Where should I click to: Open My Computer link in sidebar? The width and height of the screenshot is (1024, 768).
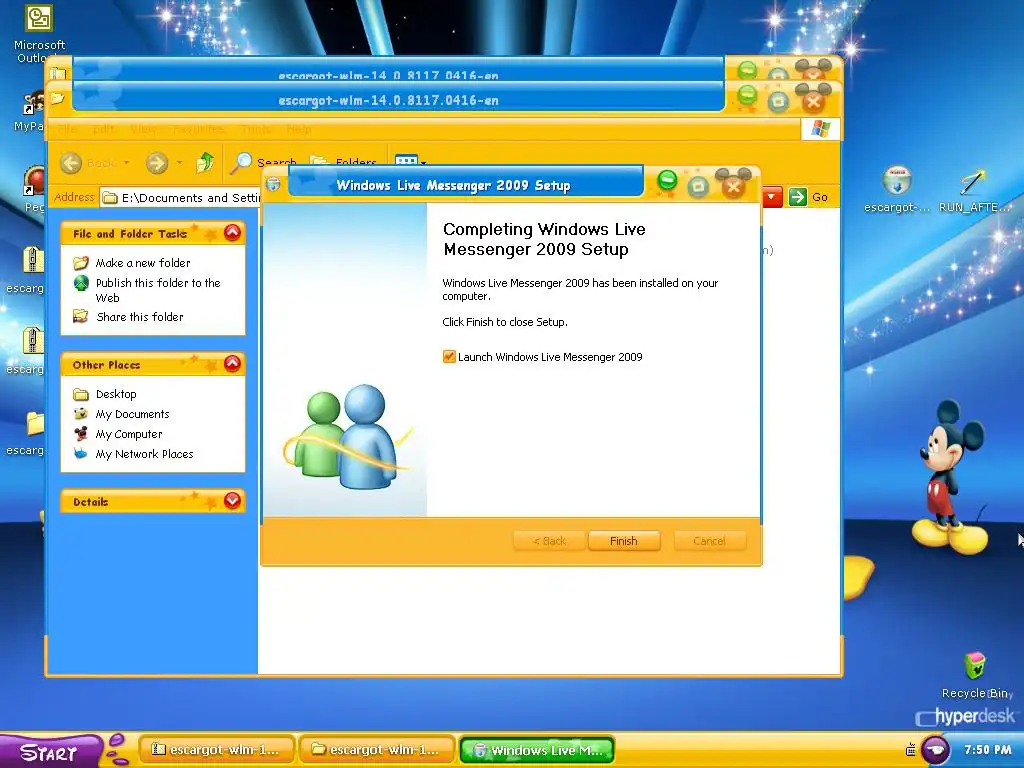129,434
